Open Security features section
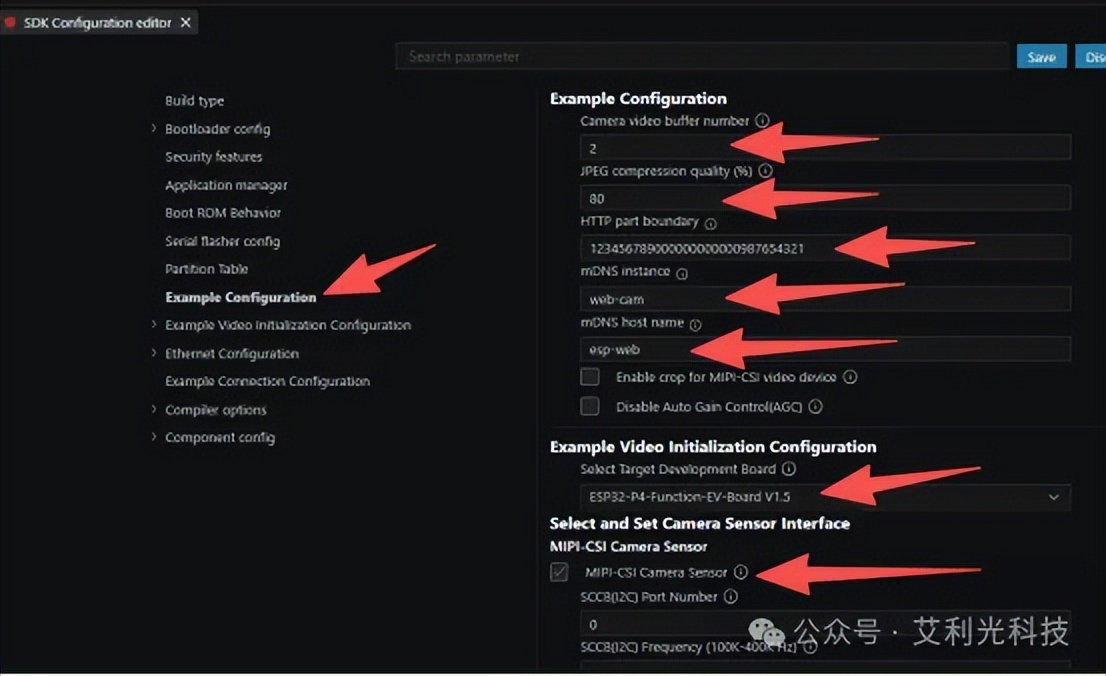Screen dimensions: 1106x676 (214, 157)
